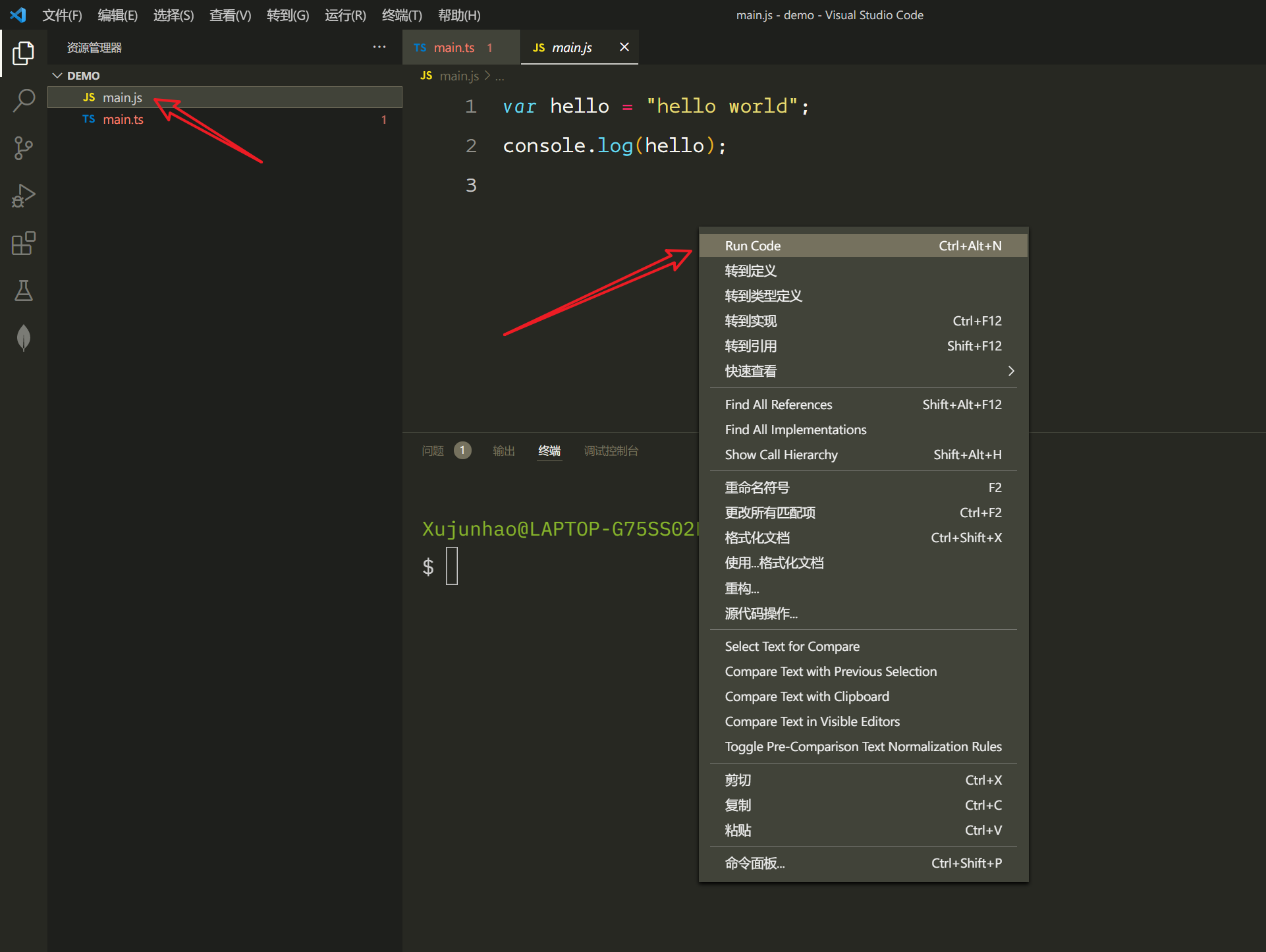This screenshot has width=1266, height=952.
Task: Switch to the 终端 panel tab
Action: (x=549, y=451)
